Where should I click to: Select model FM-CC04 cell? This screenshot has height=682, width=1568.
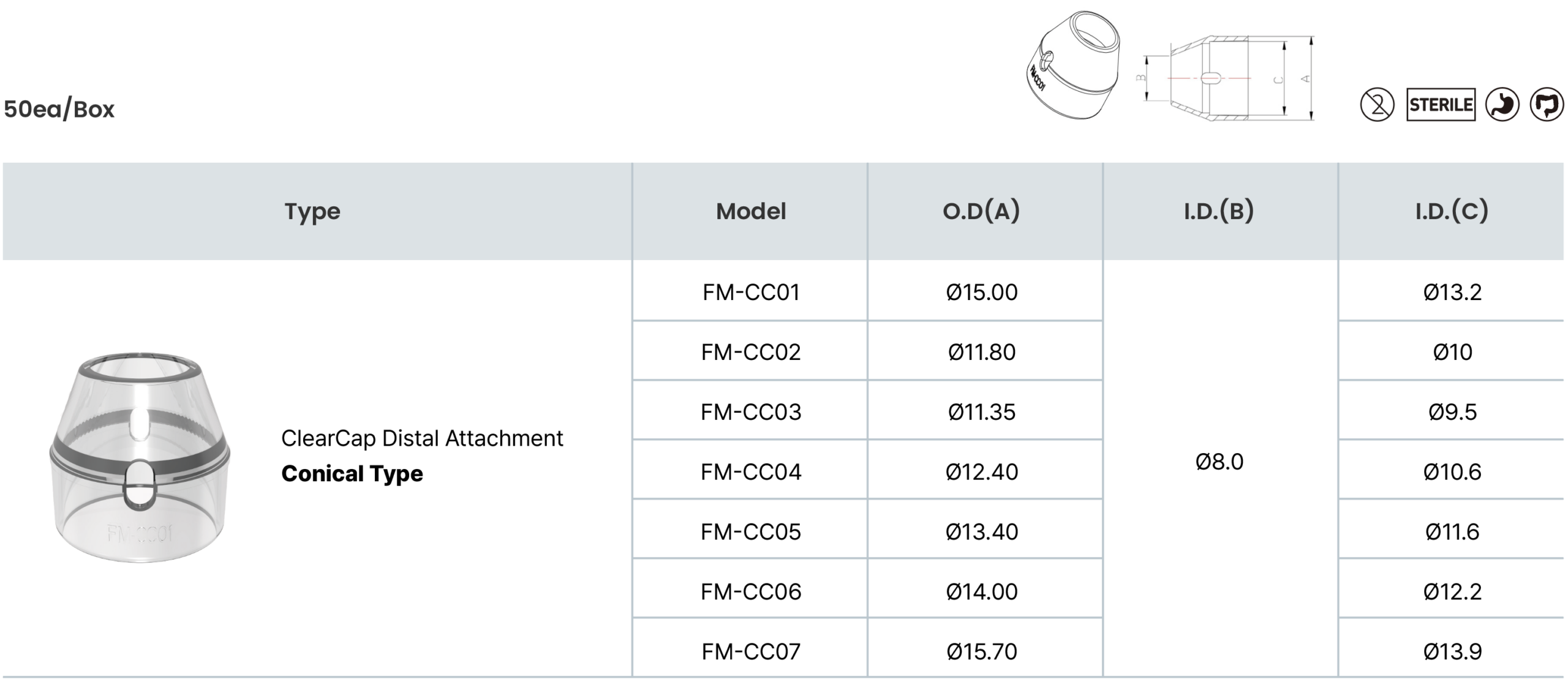(x=751, y=472)
